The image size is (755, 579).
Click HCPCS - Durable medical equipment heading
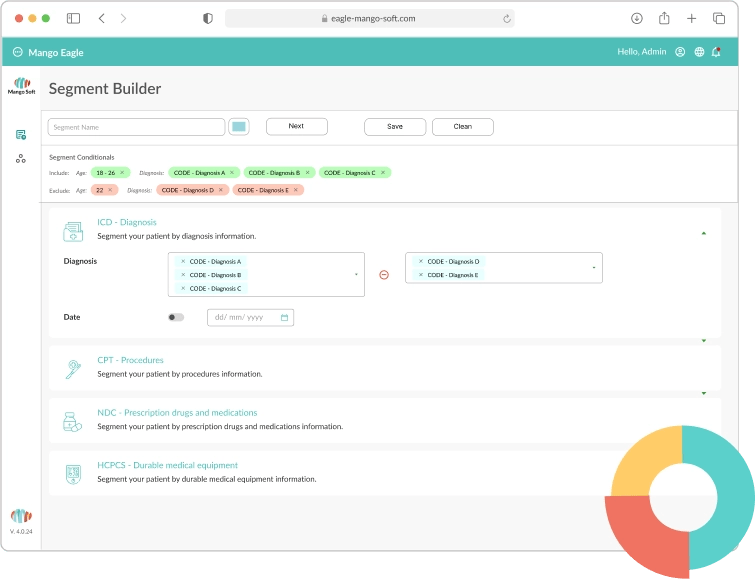[168, 465]
